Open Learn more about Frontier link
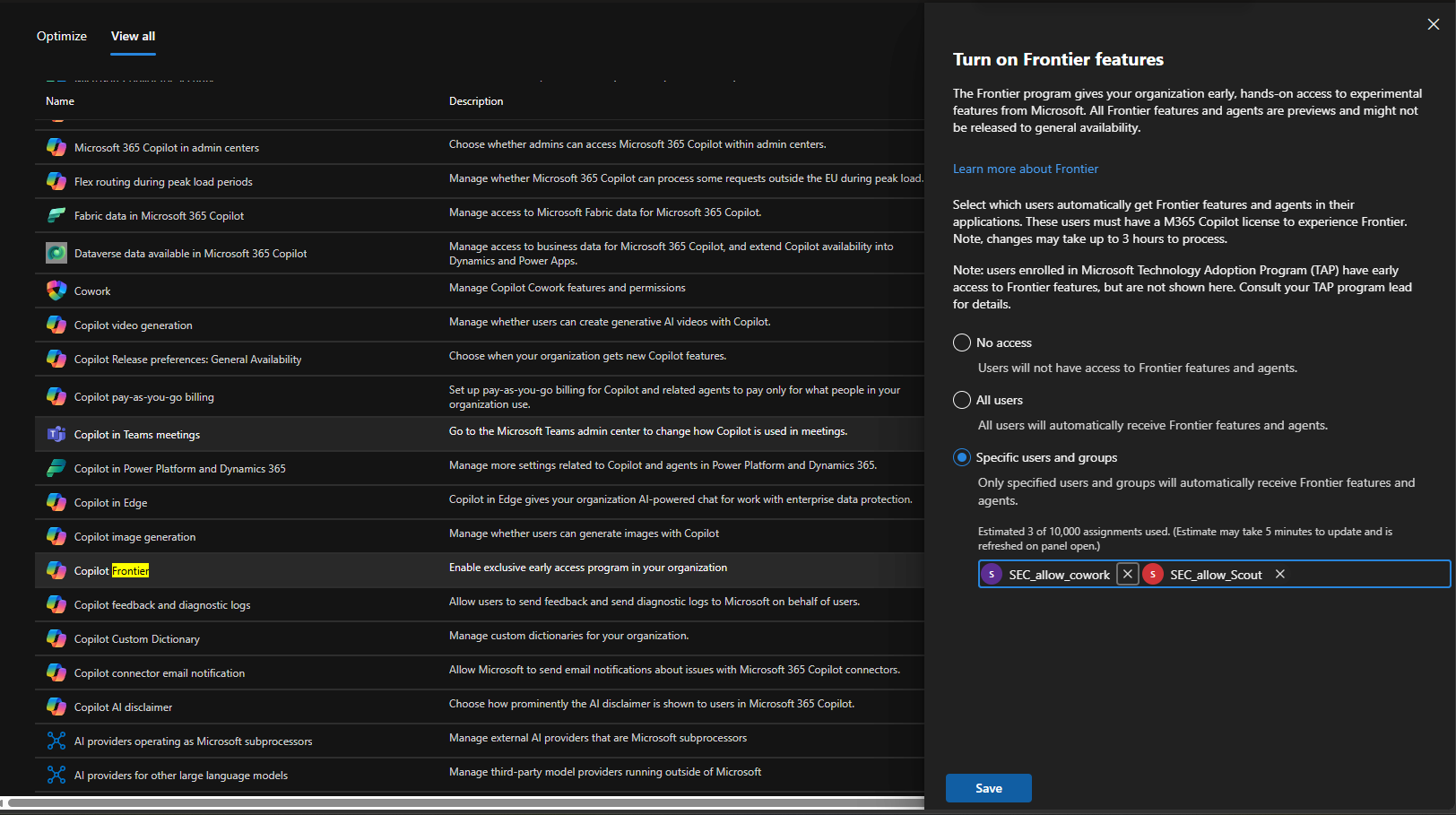The width and height of the screenshot is (1456, 815). coord(1026,169)
